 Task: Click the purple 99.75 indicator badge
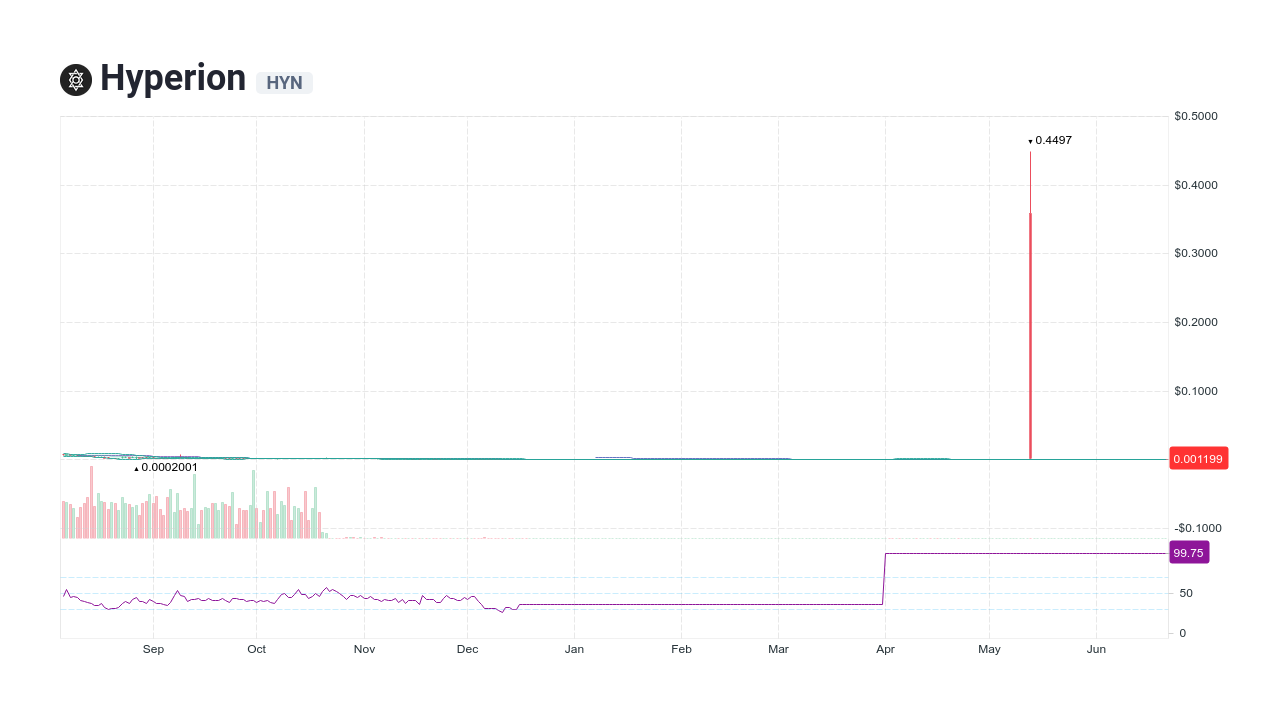1189,552
